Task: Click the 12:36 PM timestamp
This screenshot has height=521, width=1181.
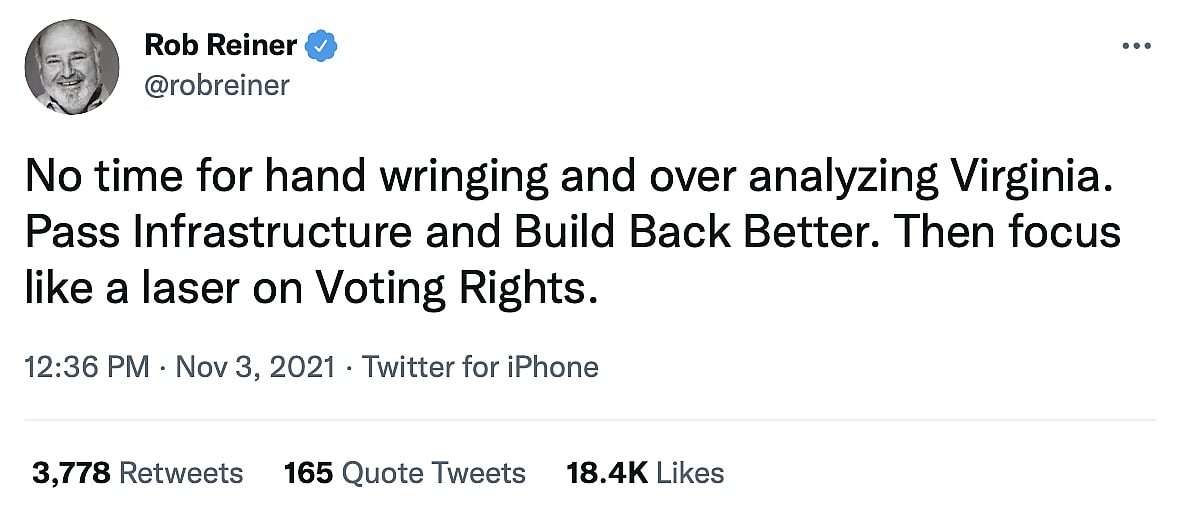Action: (86, 367)
